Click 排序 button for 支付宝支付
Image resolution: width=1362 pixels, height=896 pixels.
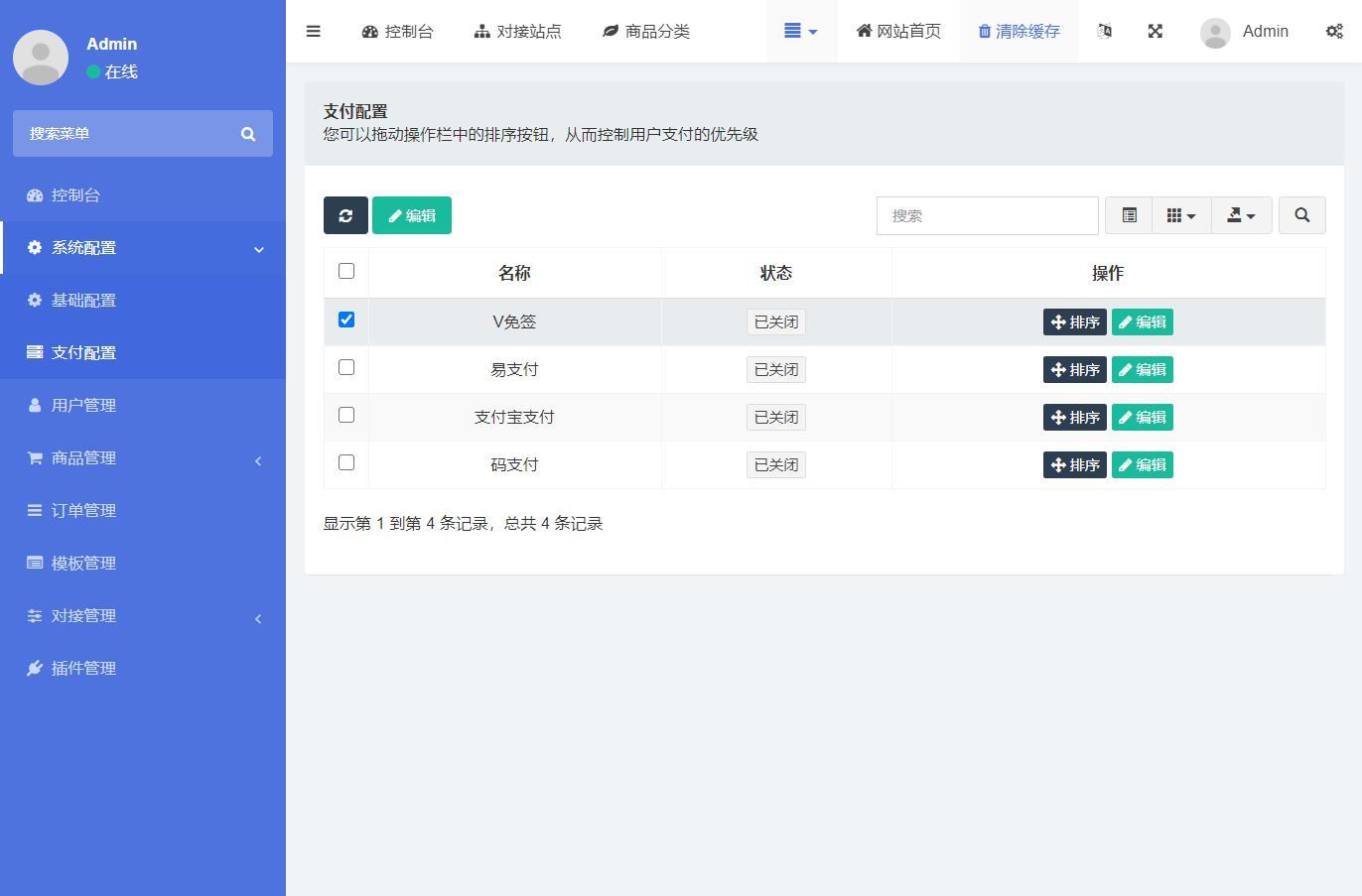1074,418
